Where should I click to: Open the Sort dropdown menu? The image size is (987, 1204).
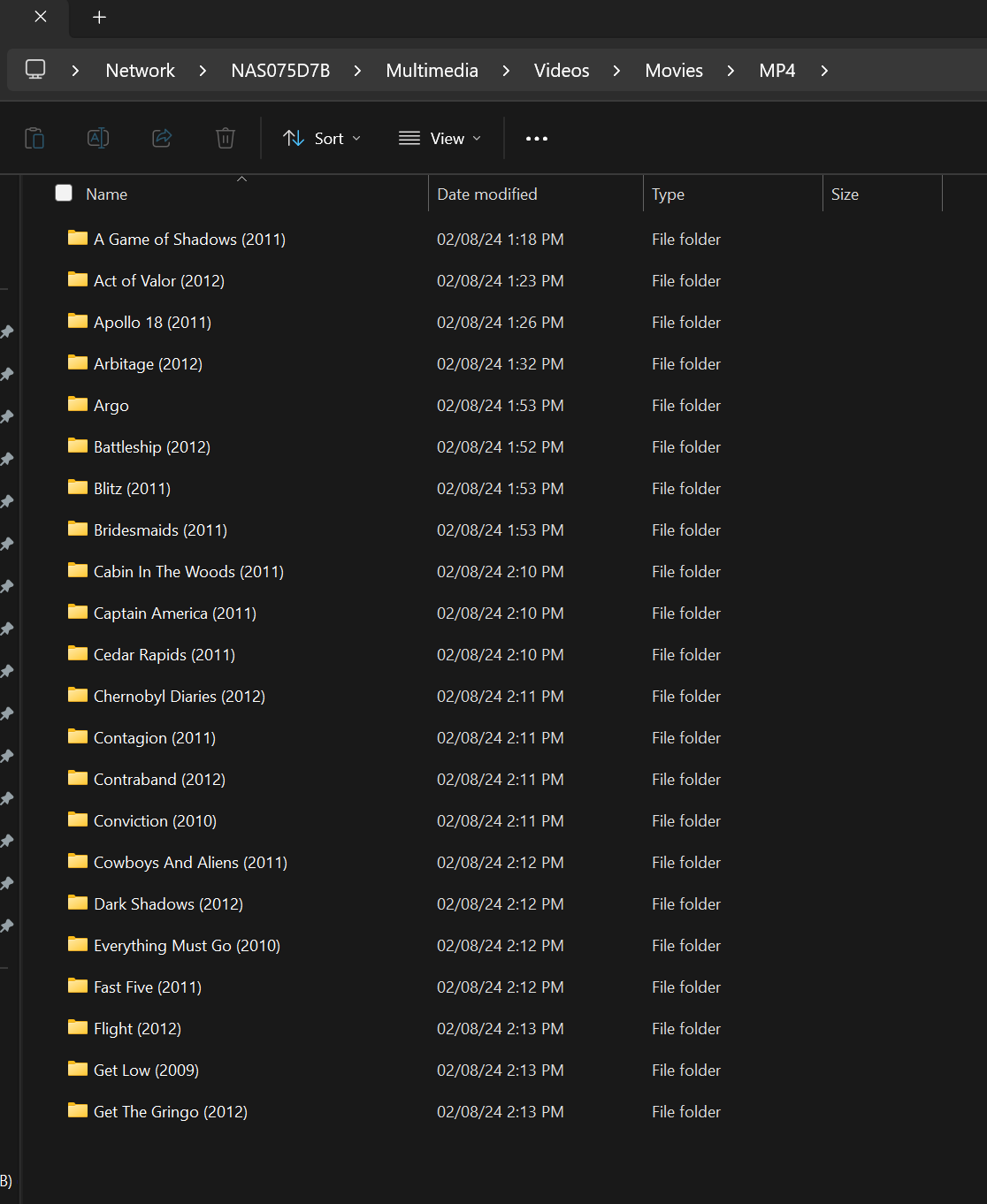click(322, 139)
